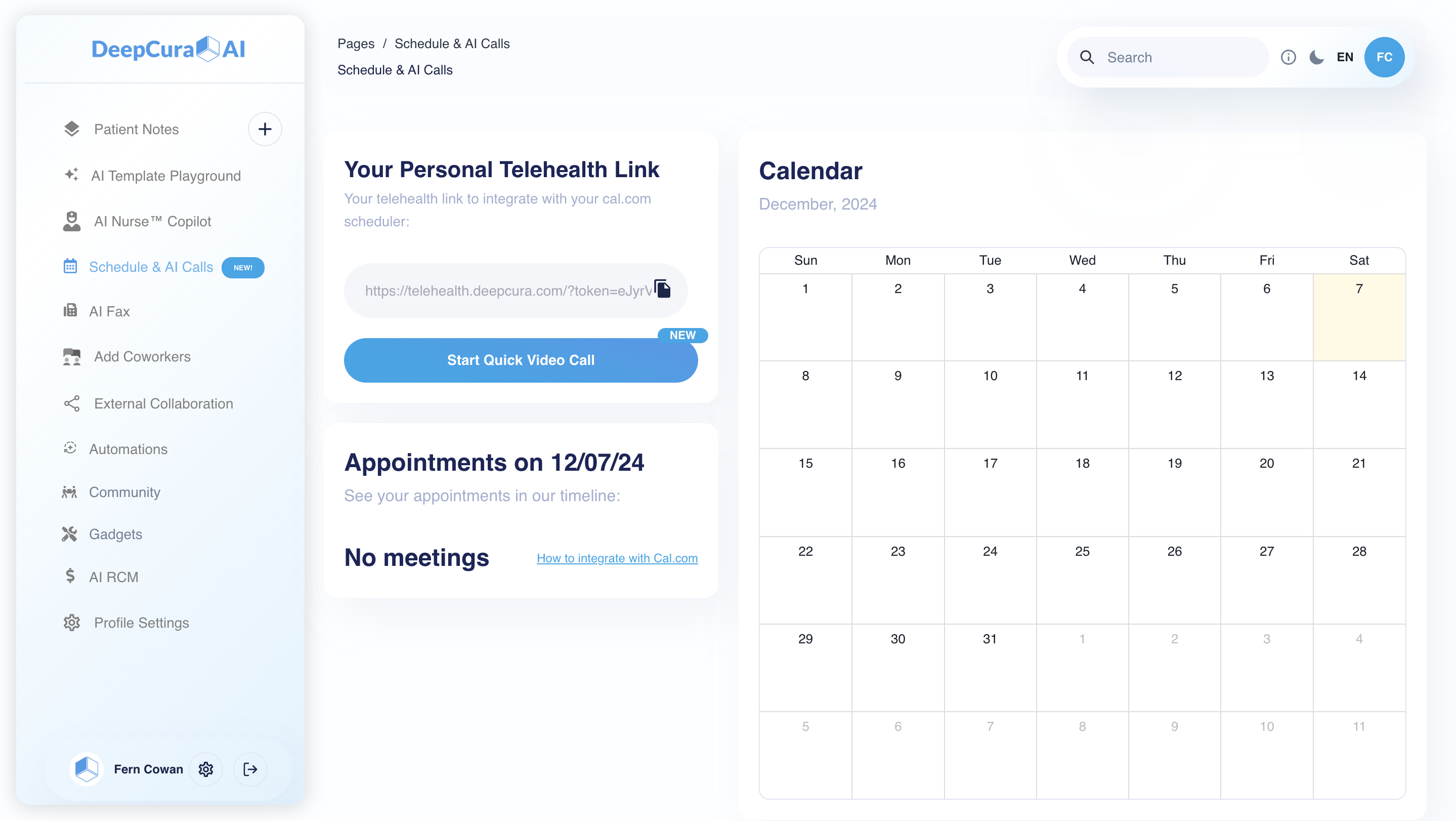The width and height of the screenshot is (1456, 821).
Task: Click the logout icon next to Fern Cowan
Action: tap(250, 769)
